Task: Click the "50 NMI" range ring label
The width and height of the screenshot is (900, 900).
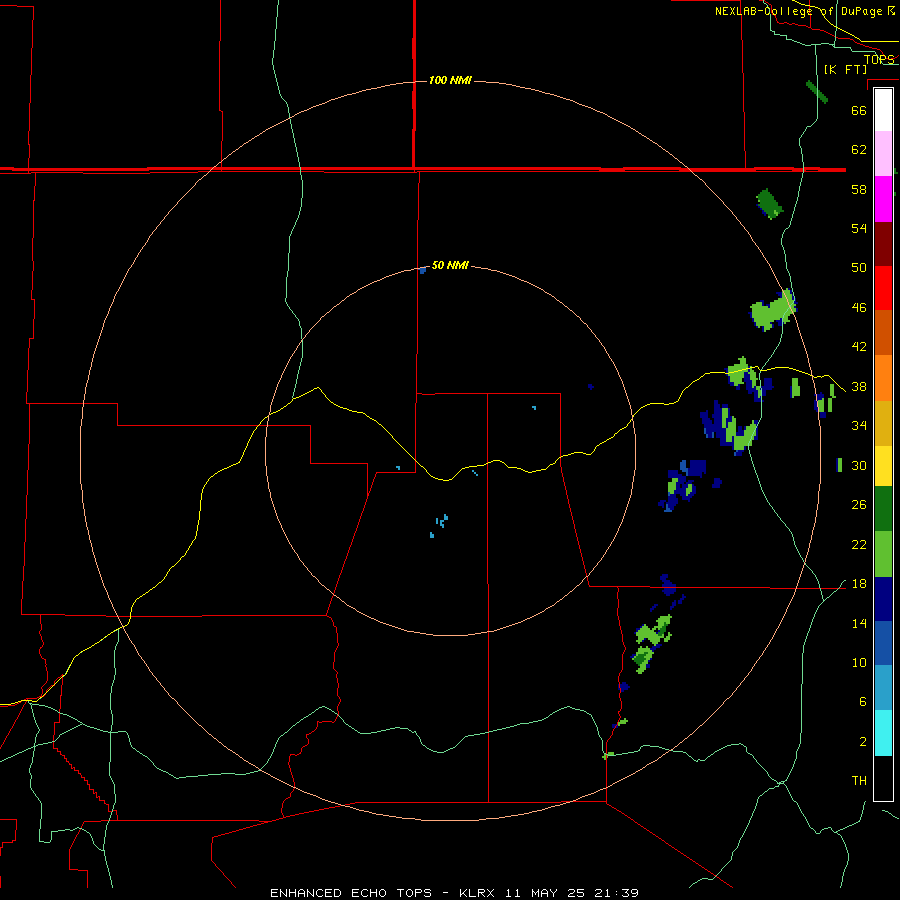Action: pyautogui.click(x=450, y=265)
